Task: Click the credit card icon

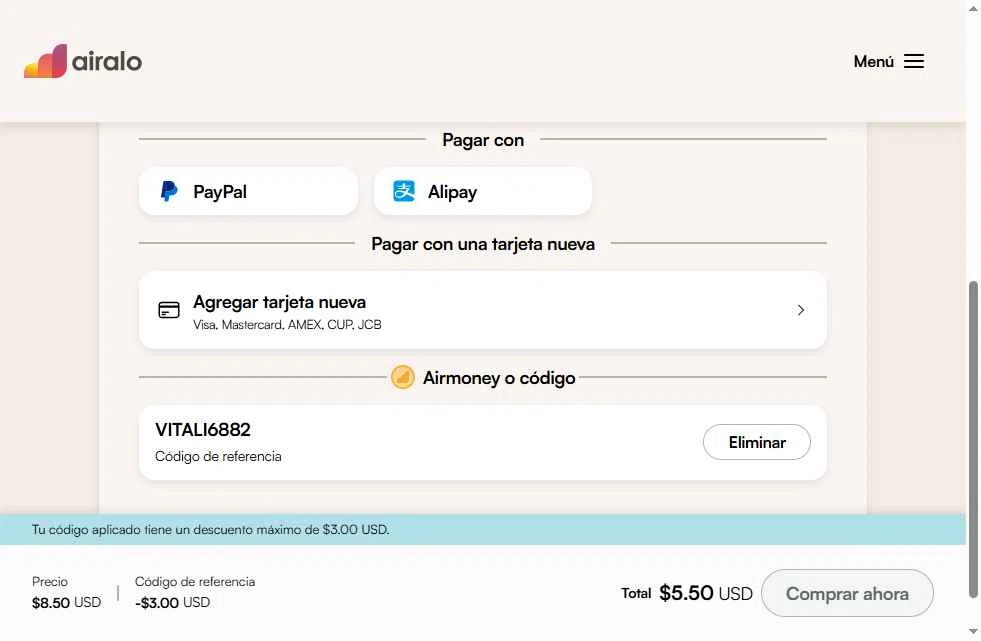Action: pyautogui.click(x=169, y=310)
